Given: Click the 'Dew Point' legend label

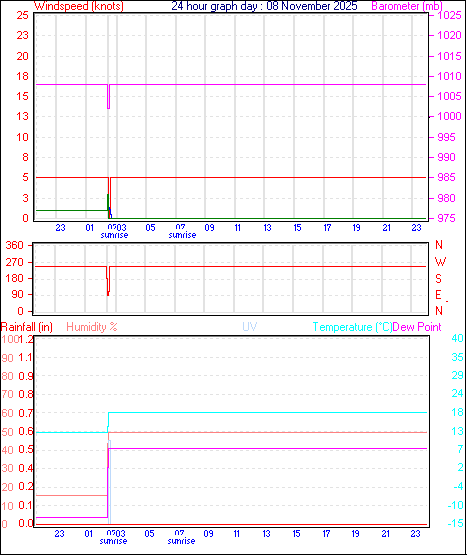Looking at the screenshot, I should pos(417,327).
